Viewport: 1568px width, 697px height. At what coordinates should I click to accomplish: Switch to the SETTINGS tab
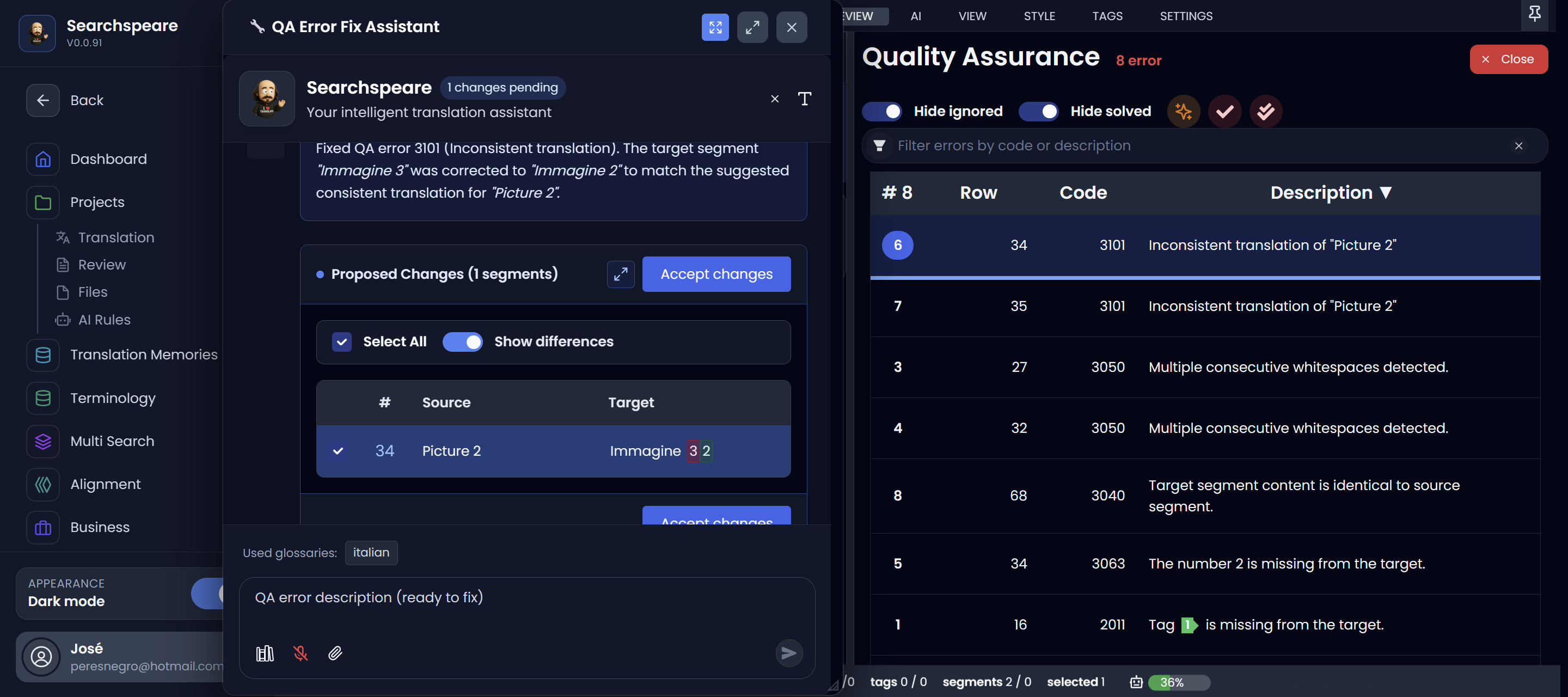click(x=1186, y=16)
